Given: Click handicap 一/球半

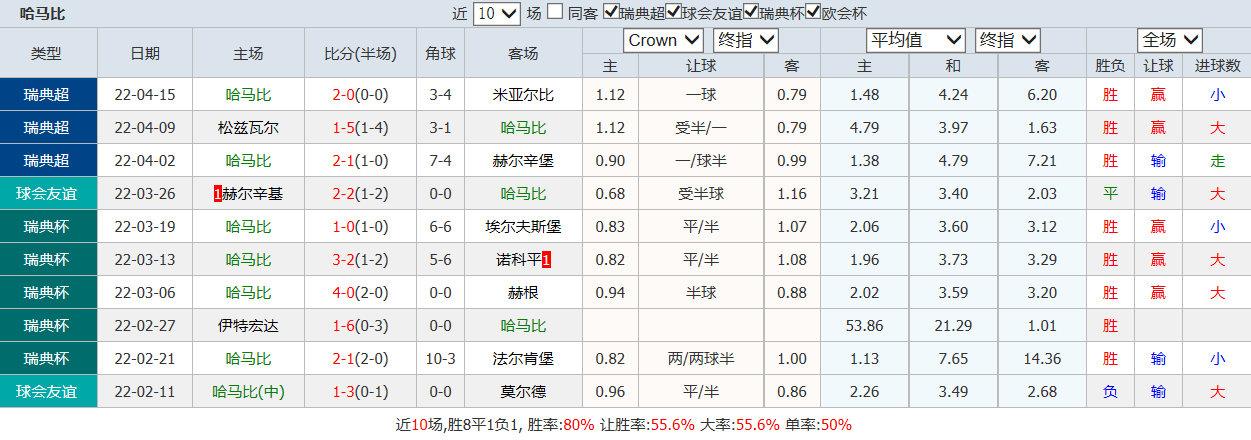Looking at the screenshot, I should click(701, 161).
